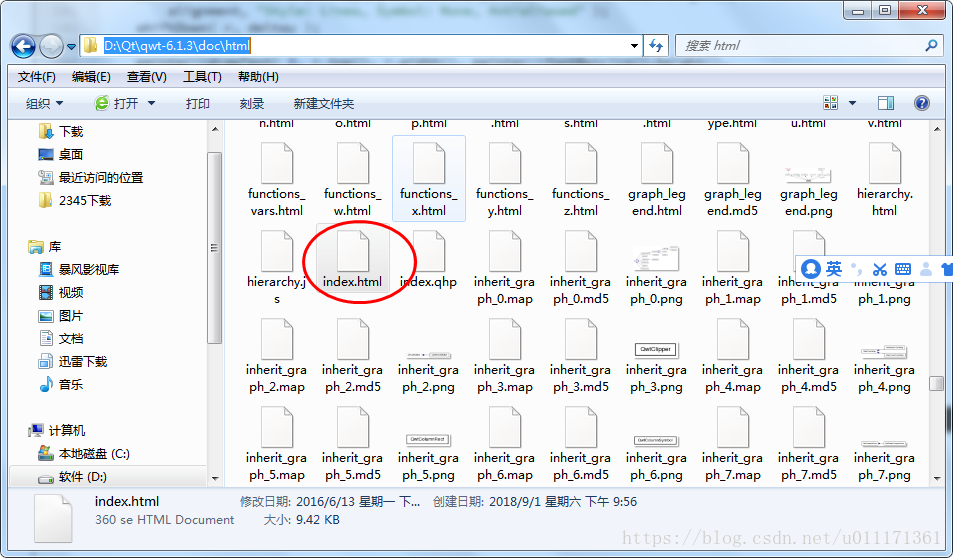
Task: Select the graph_legend.html file icon
Action: tap(656, 163)
